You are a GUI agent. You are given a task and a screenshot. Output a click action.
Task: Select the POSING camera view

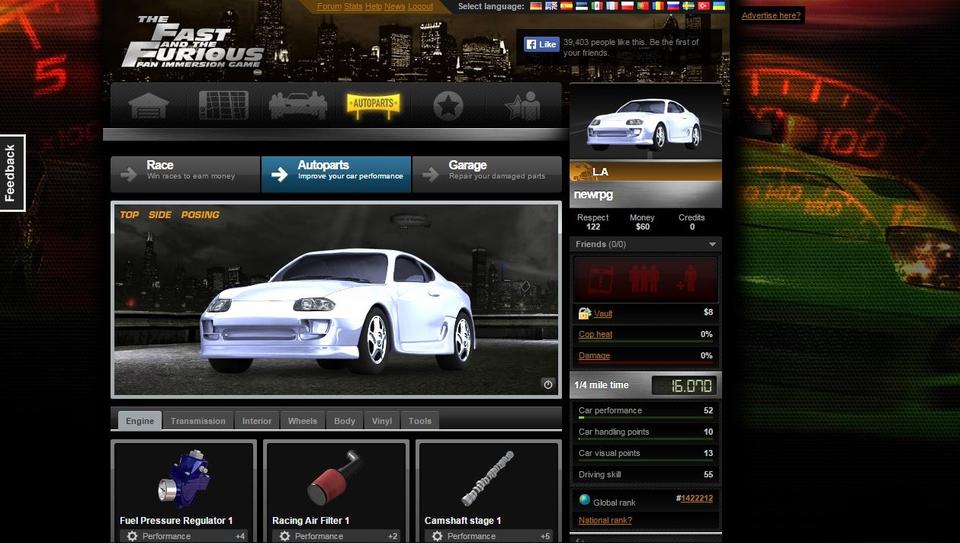[200, 215]
